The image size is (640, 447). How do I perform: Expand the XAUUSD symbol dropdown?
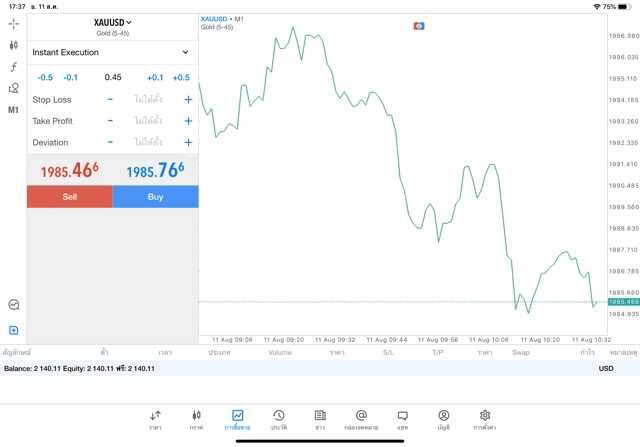(112, 22)
